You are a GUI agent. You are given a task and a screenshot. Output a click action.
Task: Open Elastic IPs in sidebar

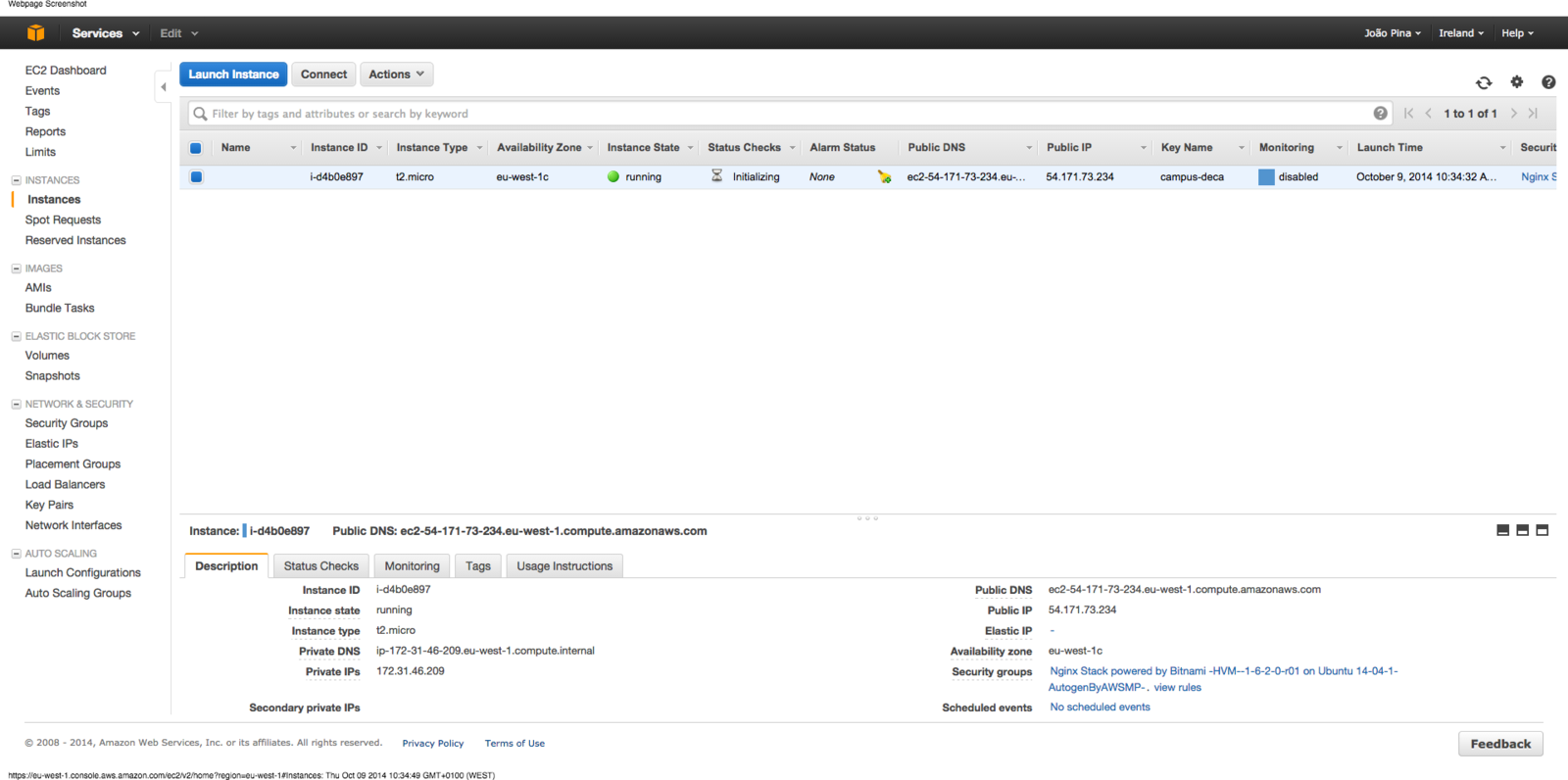51,444
